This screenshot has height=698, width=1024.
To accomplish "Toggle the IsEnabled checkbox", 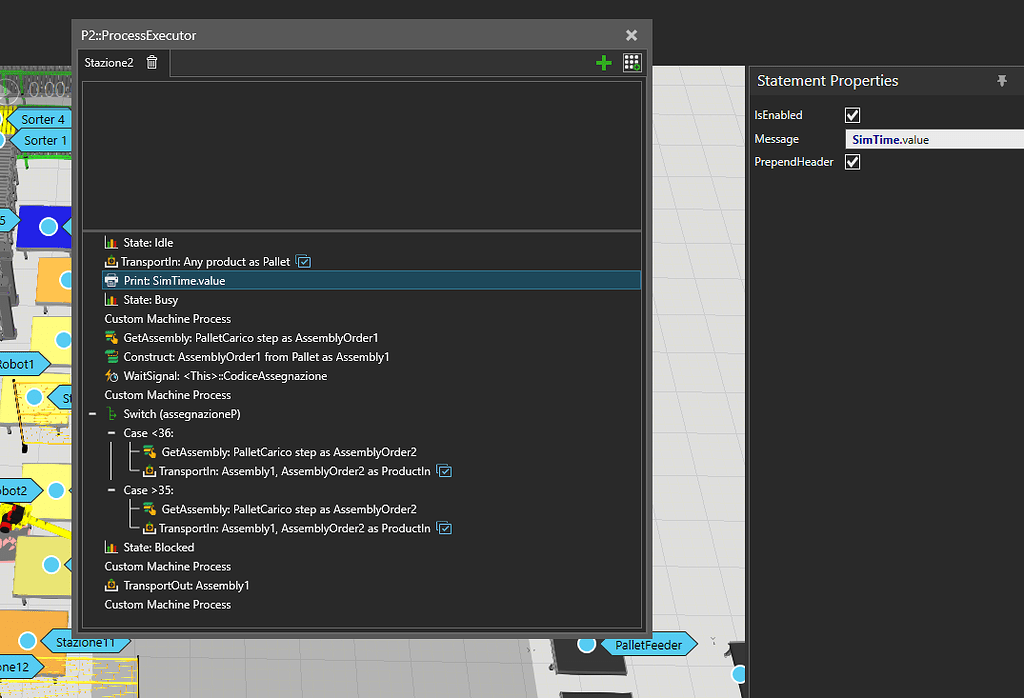I will pyautogui.click(x=852, y=115).
